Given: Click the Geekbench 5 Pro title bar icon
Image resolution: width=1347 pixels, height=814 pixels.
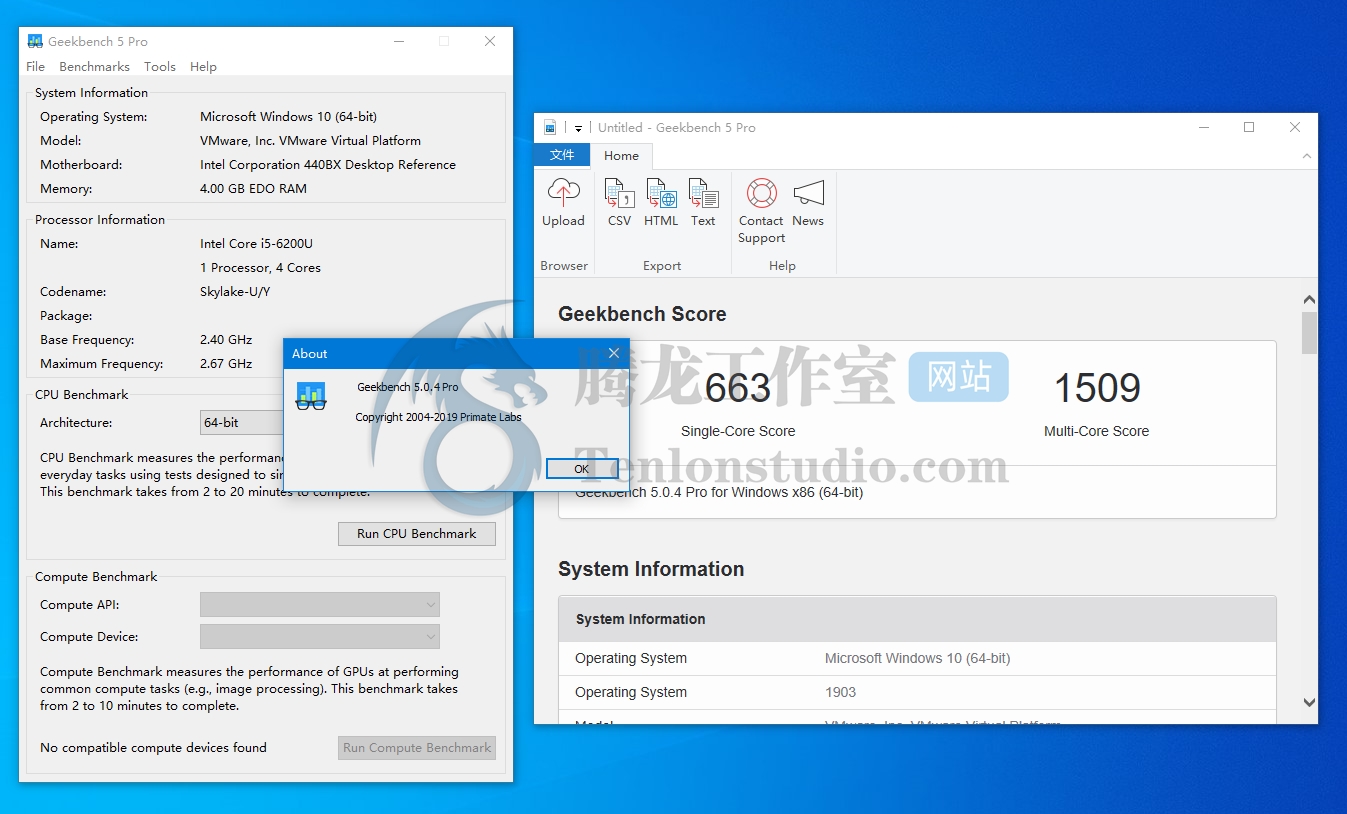Looking at the screenshot, I should pos(35,41).
